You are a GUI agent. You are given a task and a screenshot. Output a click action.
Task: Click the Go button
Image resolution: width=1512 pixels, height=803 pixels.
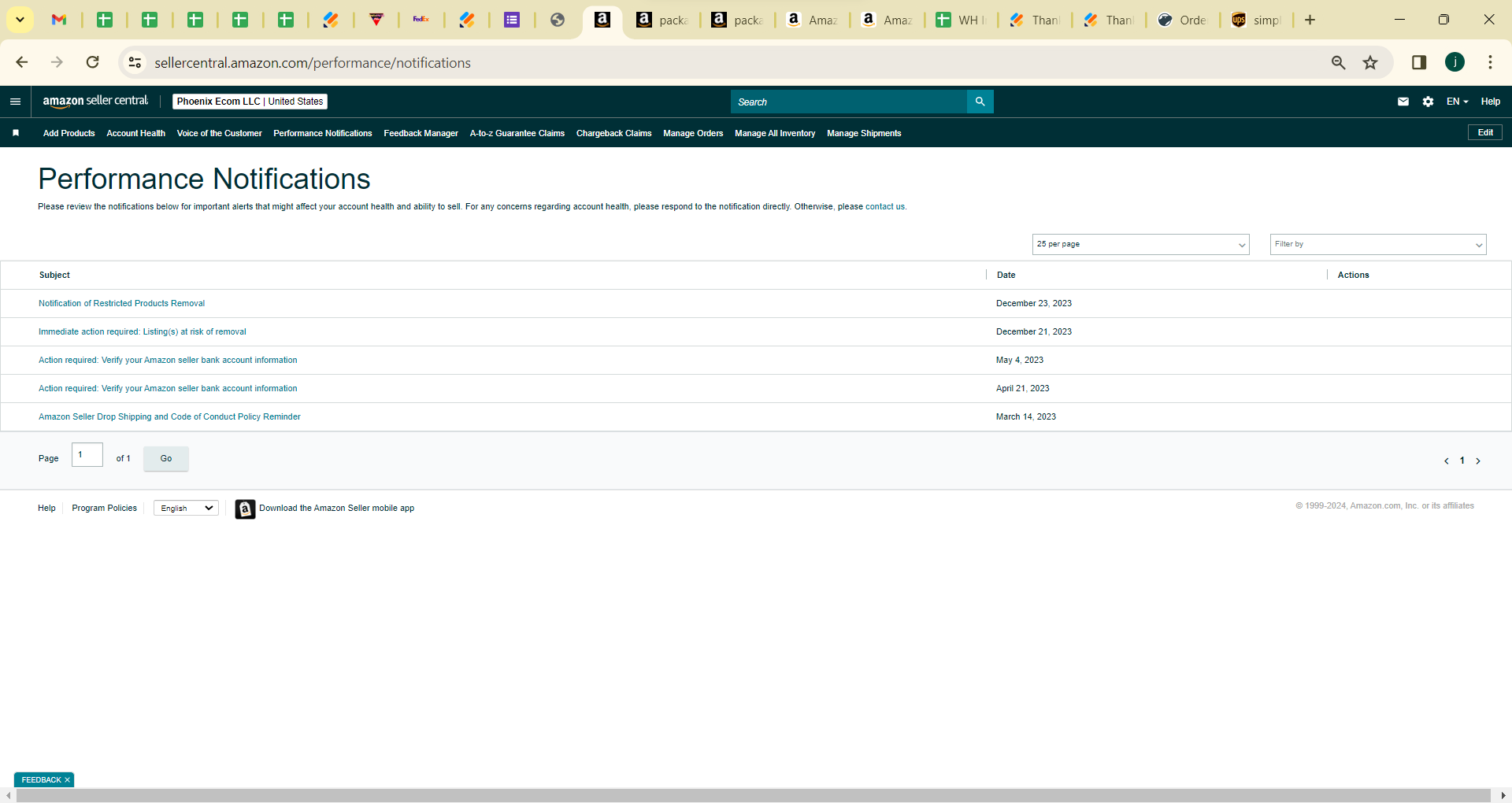pyautogui.click(x=165, y=458)
